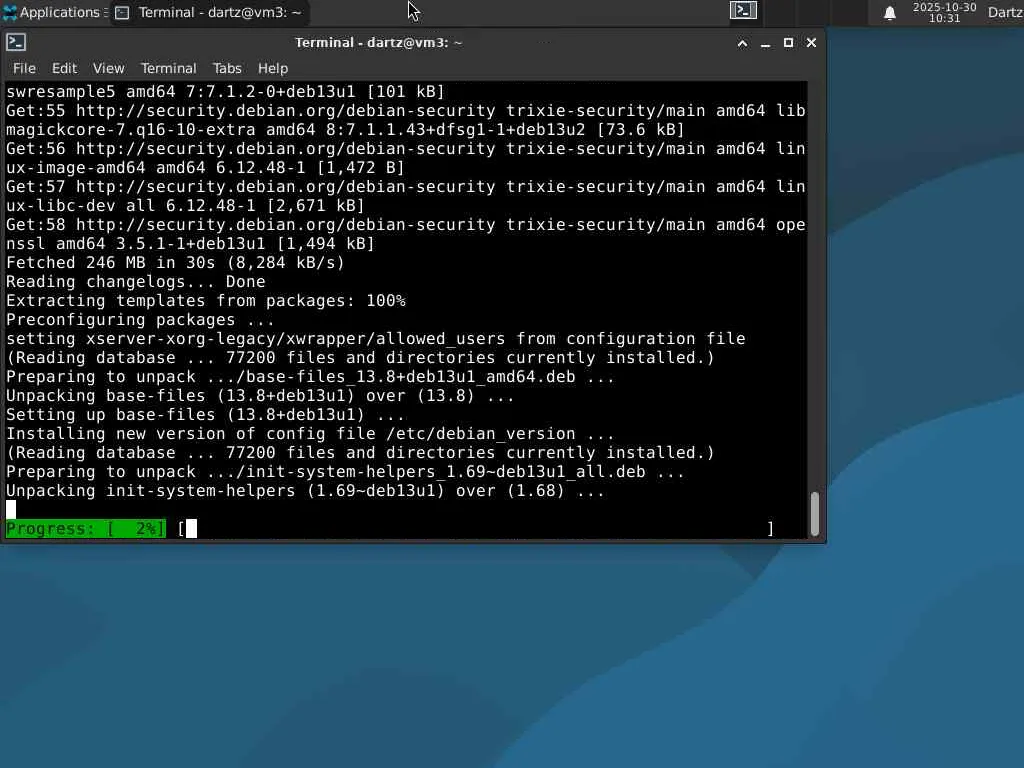Click the text 'Fetched 246 MB in 30s'
Viewport: 1024px width, 768px height.
pos(110,263)
